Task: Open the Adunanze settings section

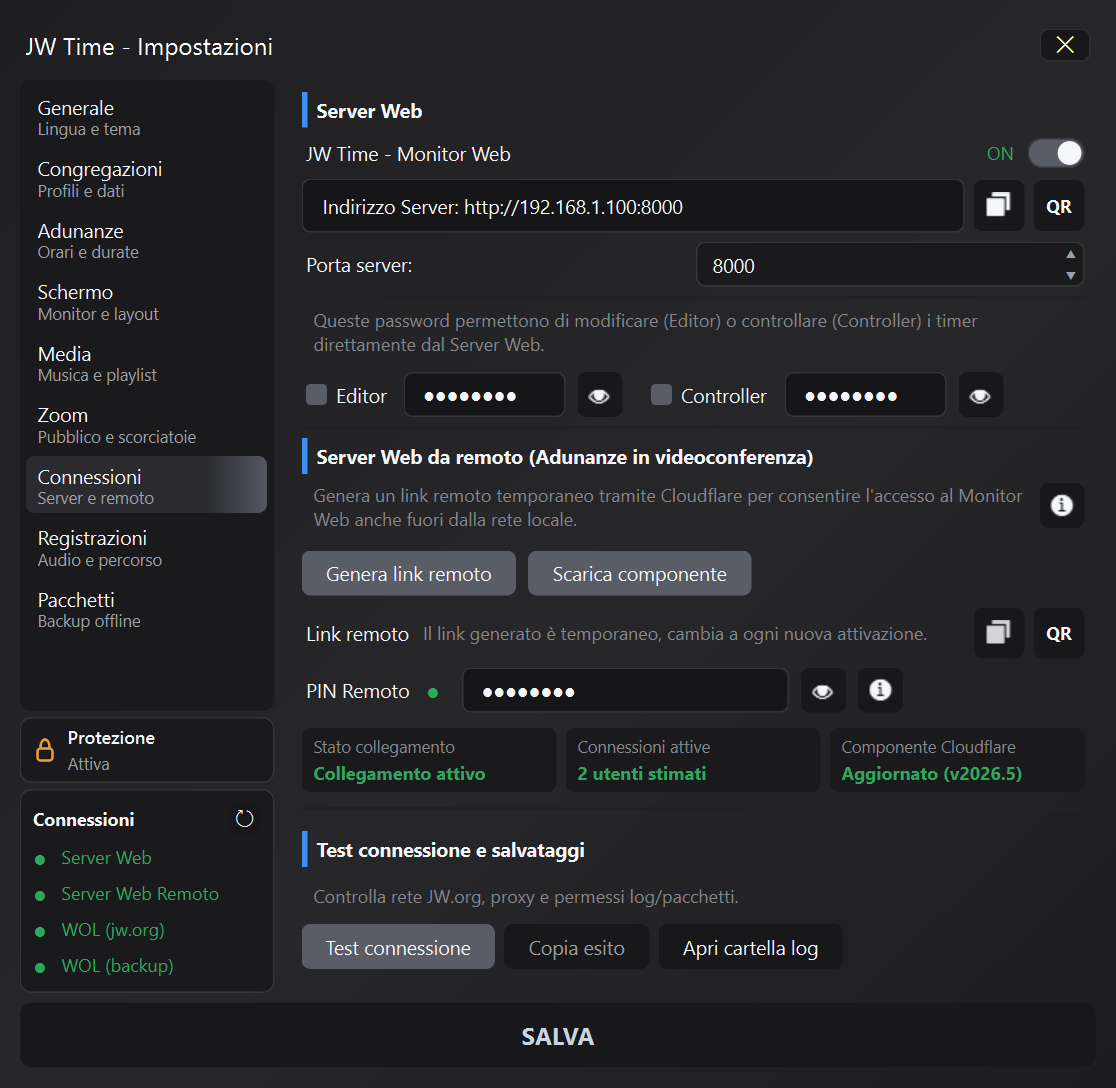Action: 147,241
